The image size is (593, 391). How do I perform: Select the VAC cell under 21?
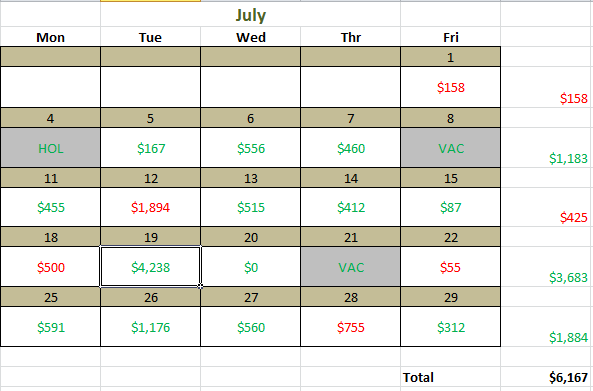pyautogui.click(x=351, y=267)
